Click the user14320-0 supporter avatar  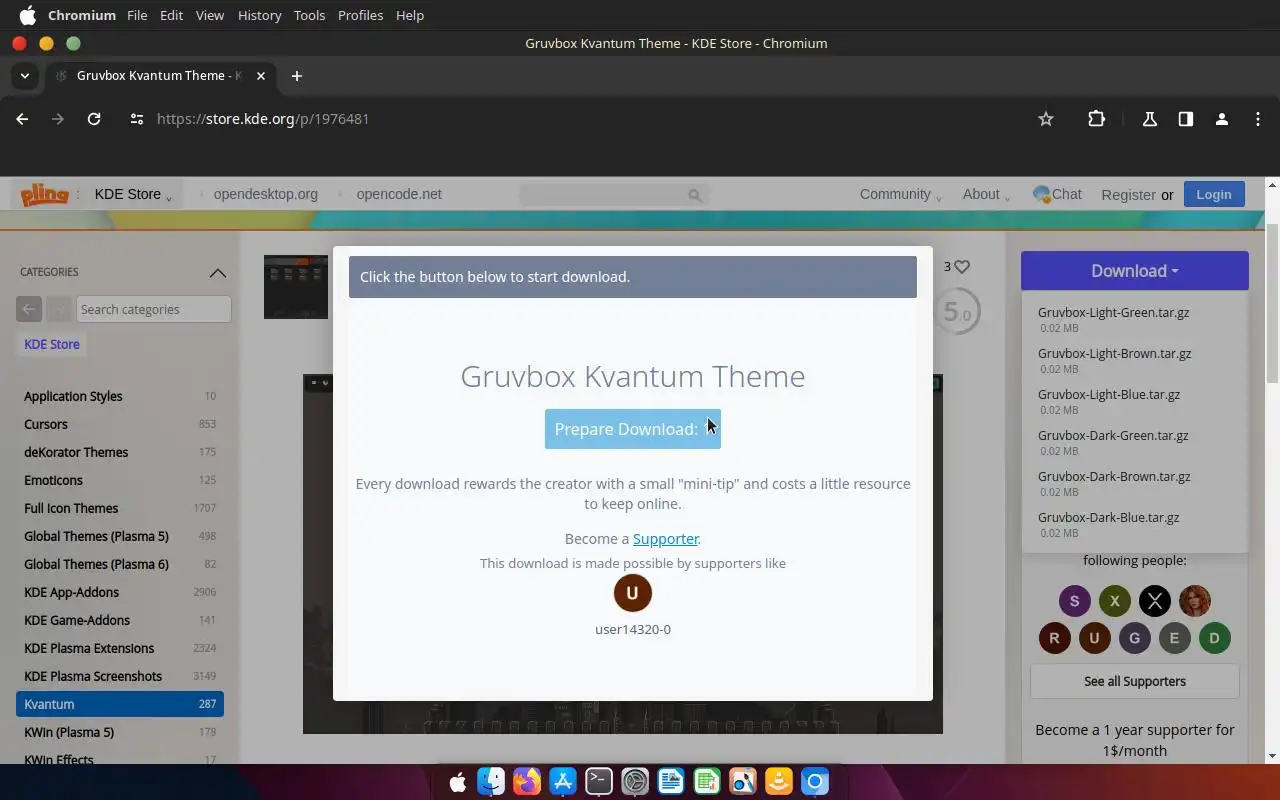pyautogui.click(x=632, y=593)
